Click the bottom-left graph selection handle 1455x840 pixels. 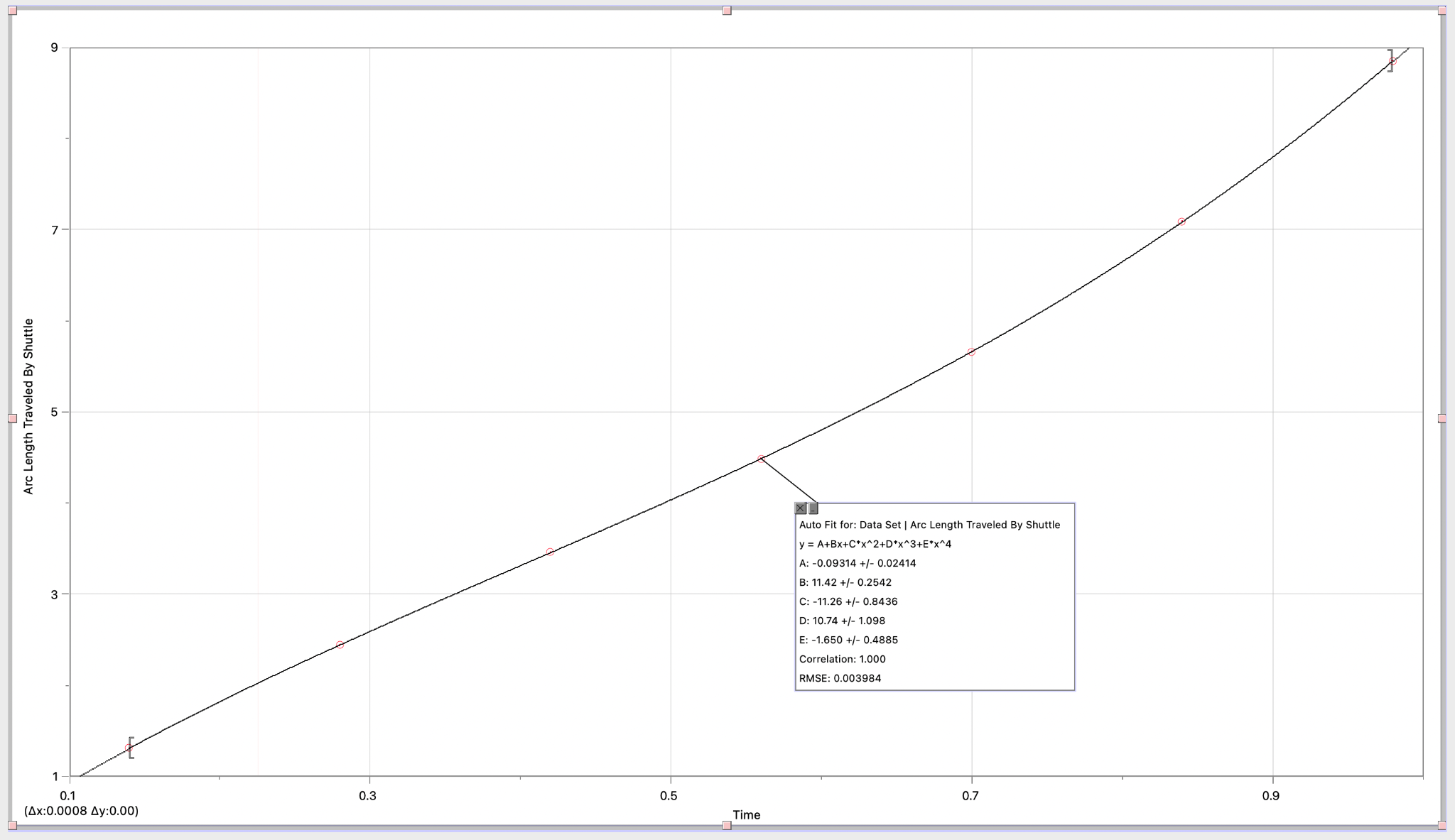[13, 825]
